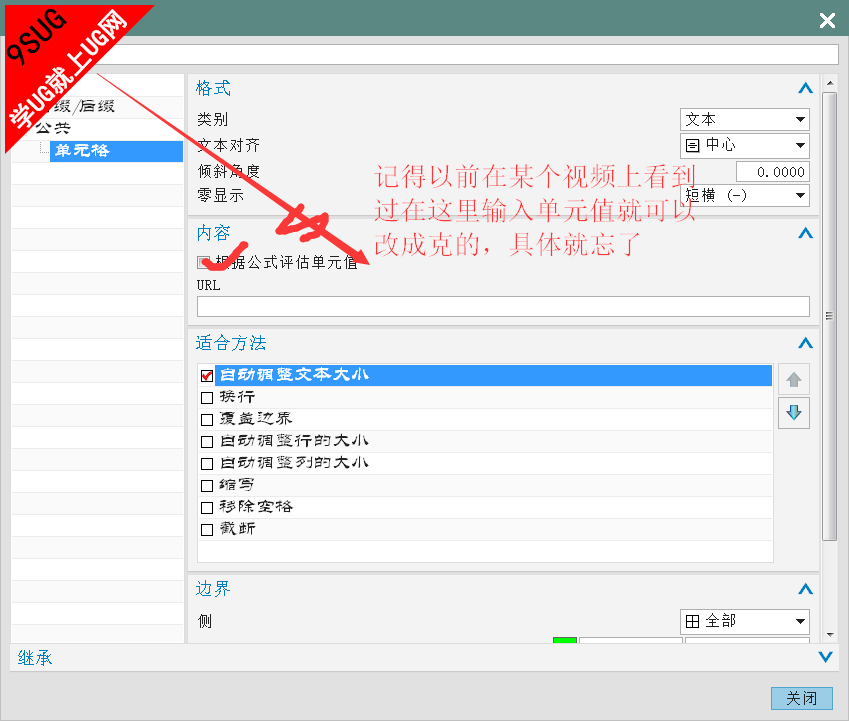Screen dimensions: 849x721
Task: Click the URL input field
Action: 503,306
